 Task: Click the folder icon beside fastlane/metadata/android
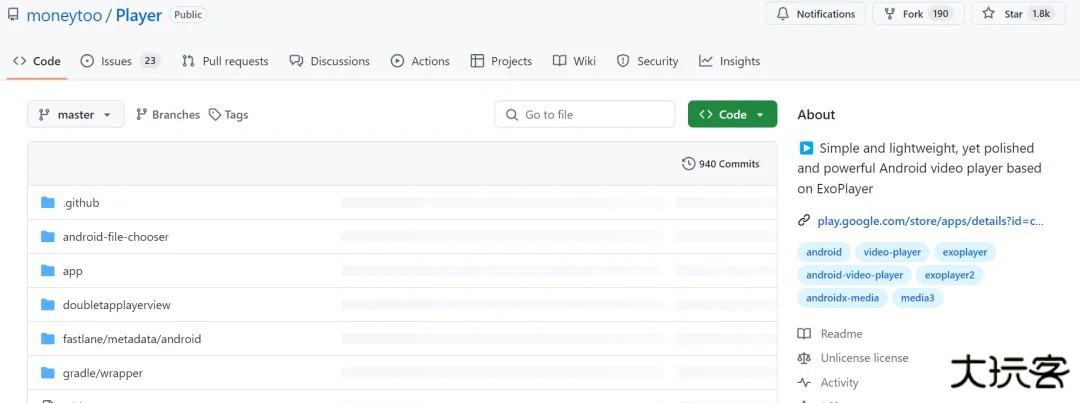pyautogui.click(x=48, y=338)
